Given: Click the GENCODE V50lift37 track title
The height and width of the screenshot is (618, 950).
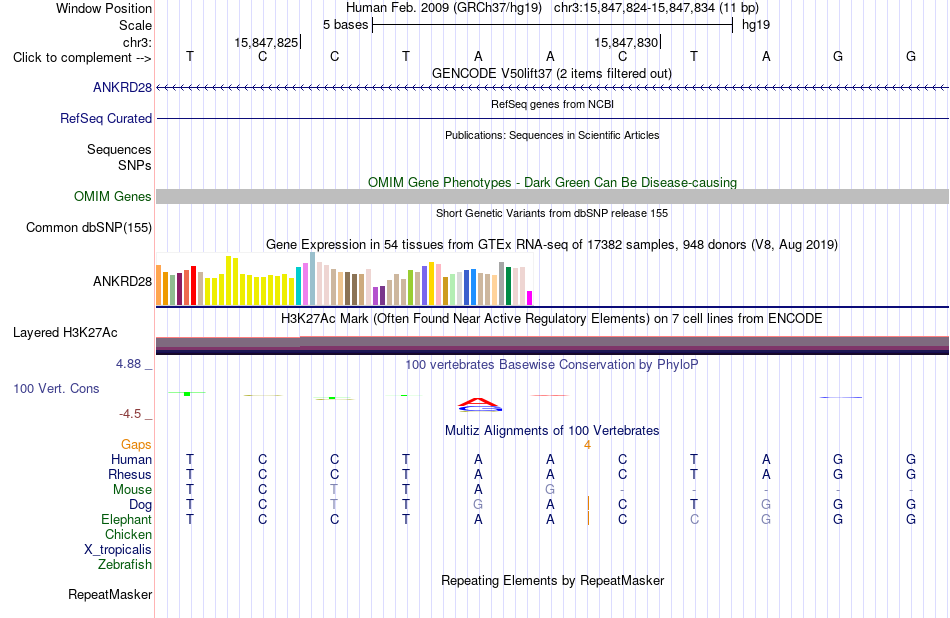Looking at the screenshot, I should (x=551, y=73).
